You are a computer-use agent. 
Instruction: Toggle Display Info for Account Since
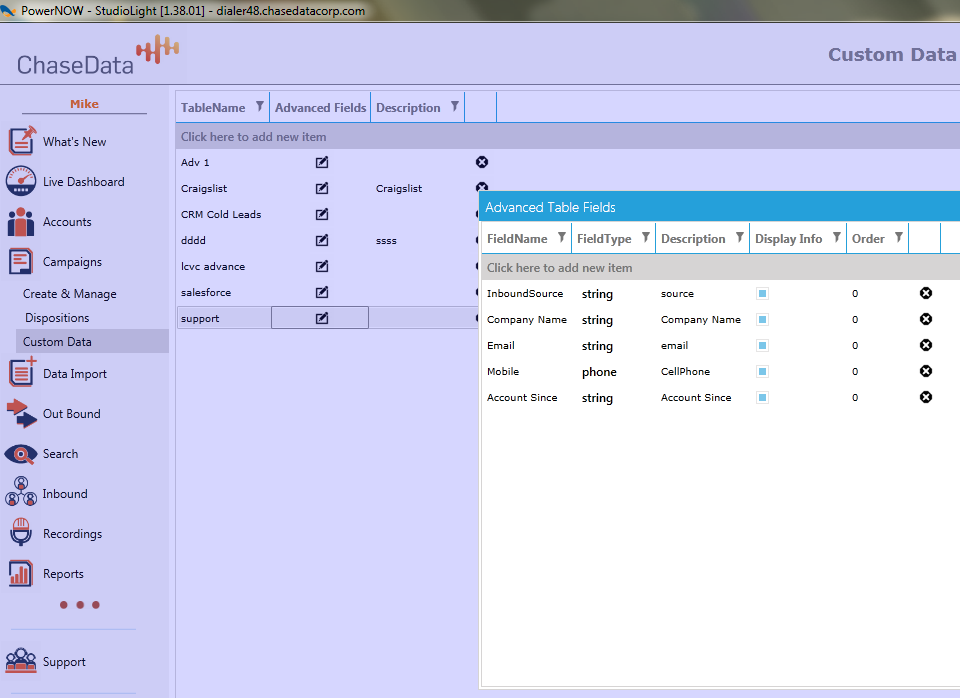point(762,398)
